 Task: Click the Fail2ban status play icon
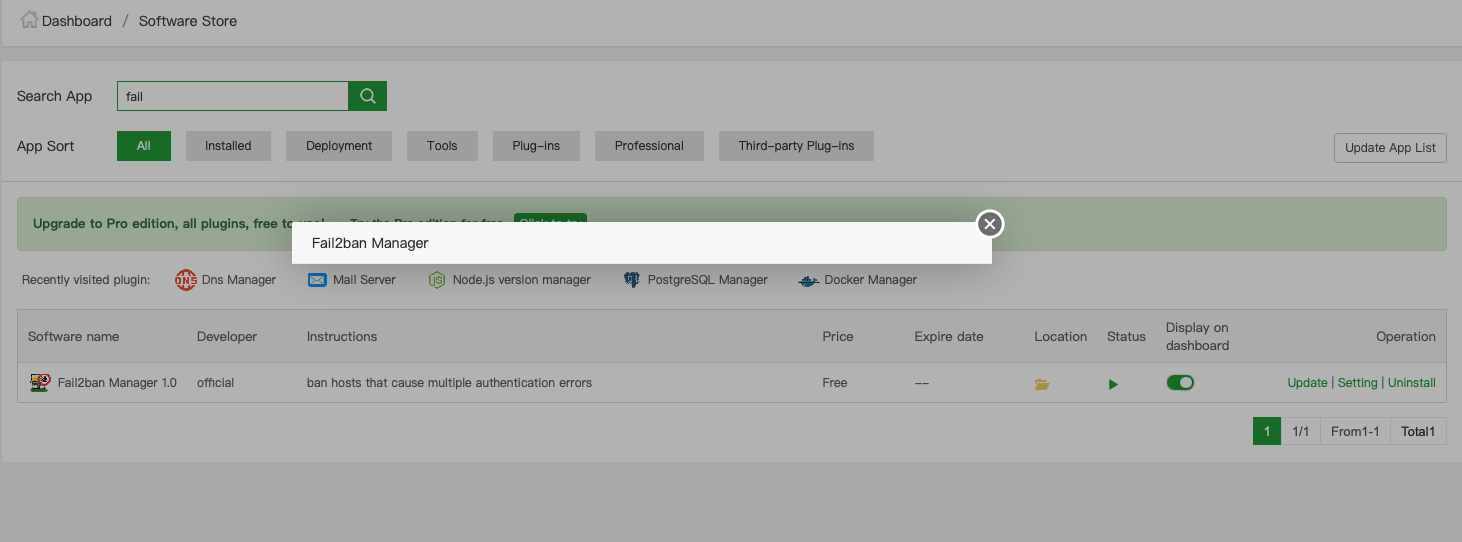tap(1113, 384)
